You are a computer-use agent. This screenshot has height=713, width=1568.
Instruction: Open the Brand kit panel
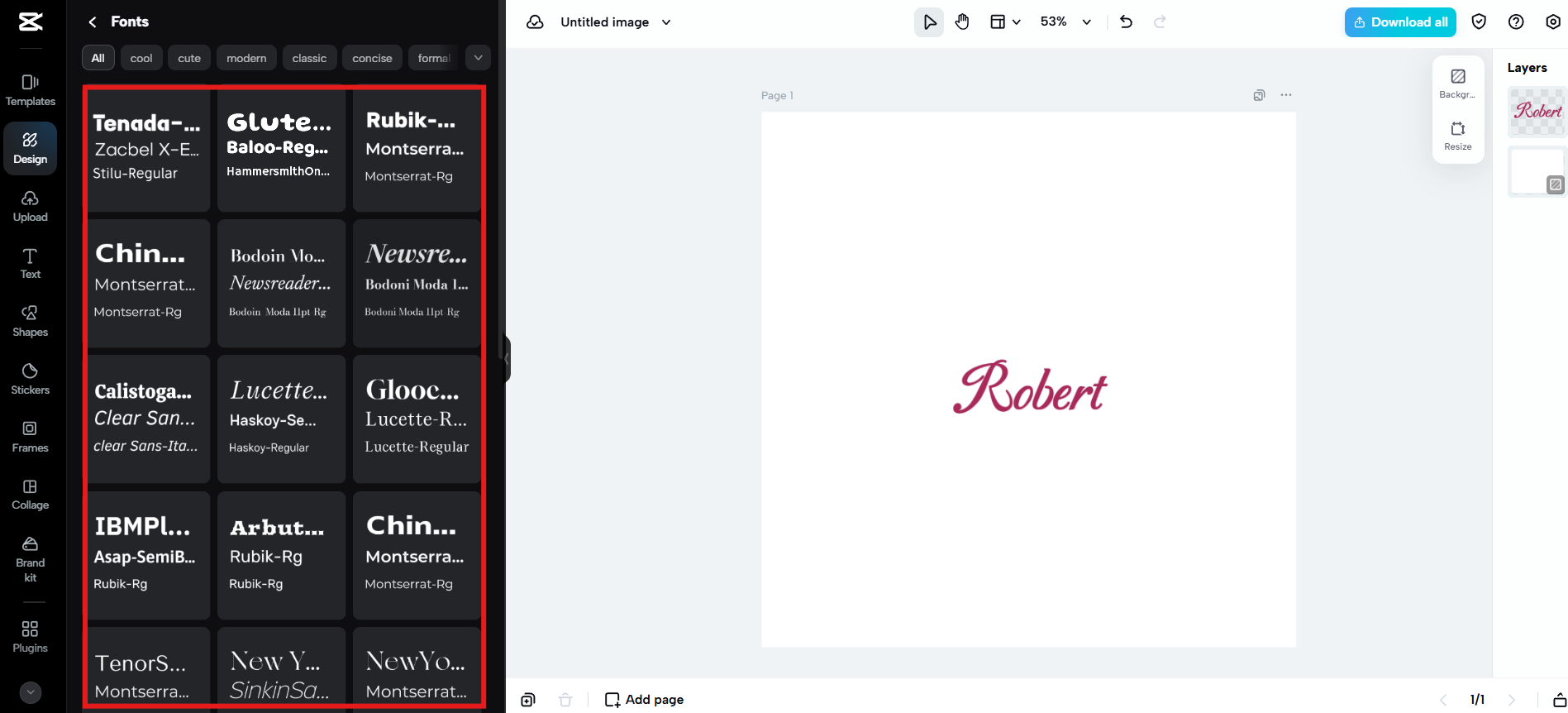tap(31, 559)
